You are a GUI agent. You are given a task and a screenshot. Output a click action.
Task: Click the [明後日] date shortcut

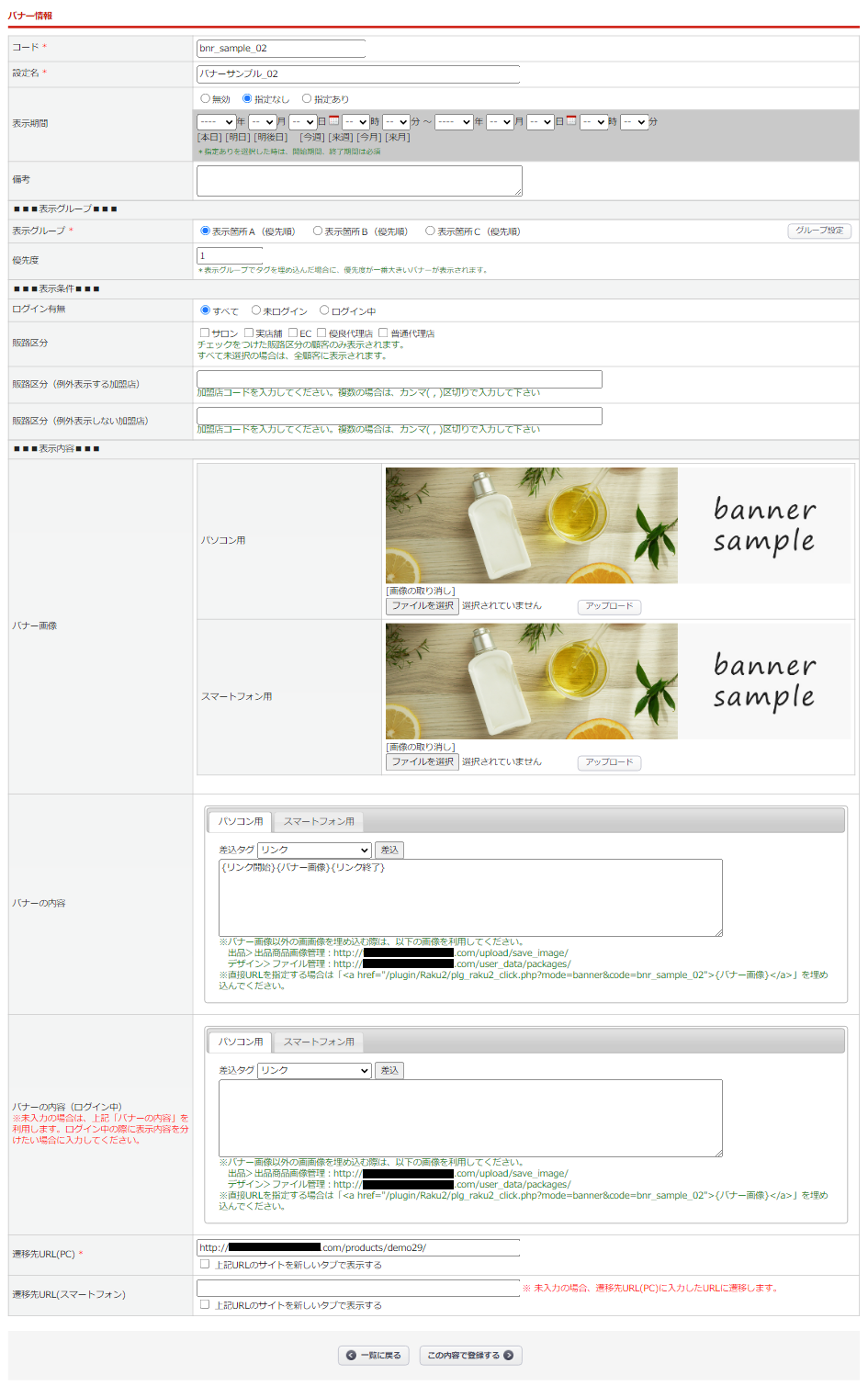(271, 137)
